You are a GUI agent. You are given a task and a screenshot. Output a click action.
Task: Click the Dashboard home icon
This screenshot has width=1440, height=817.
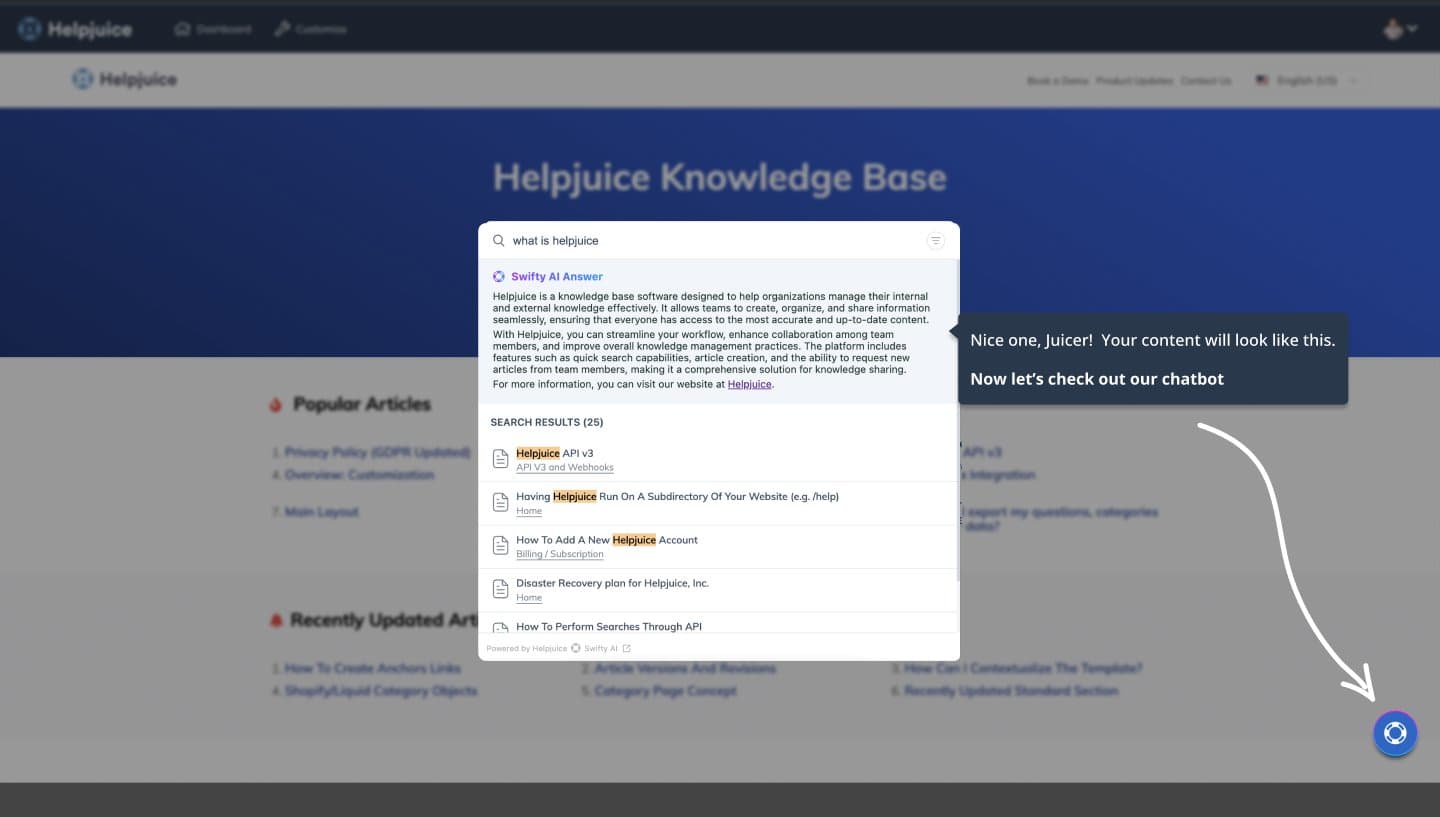pyautogui.click(x=182, y=29)
